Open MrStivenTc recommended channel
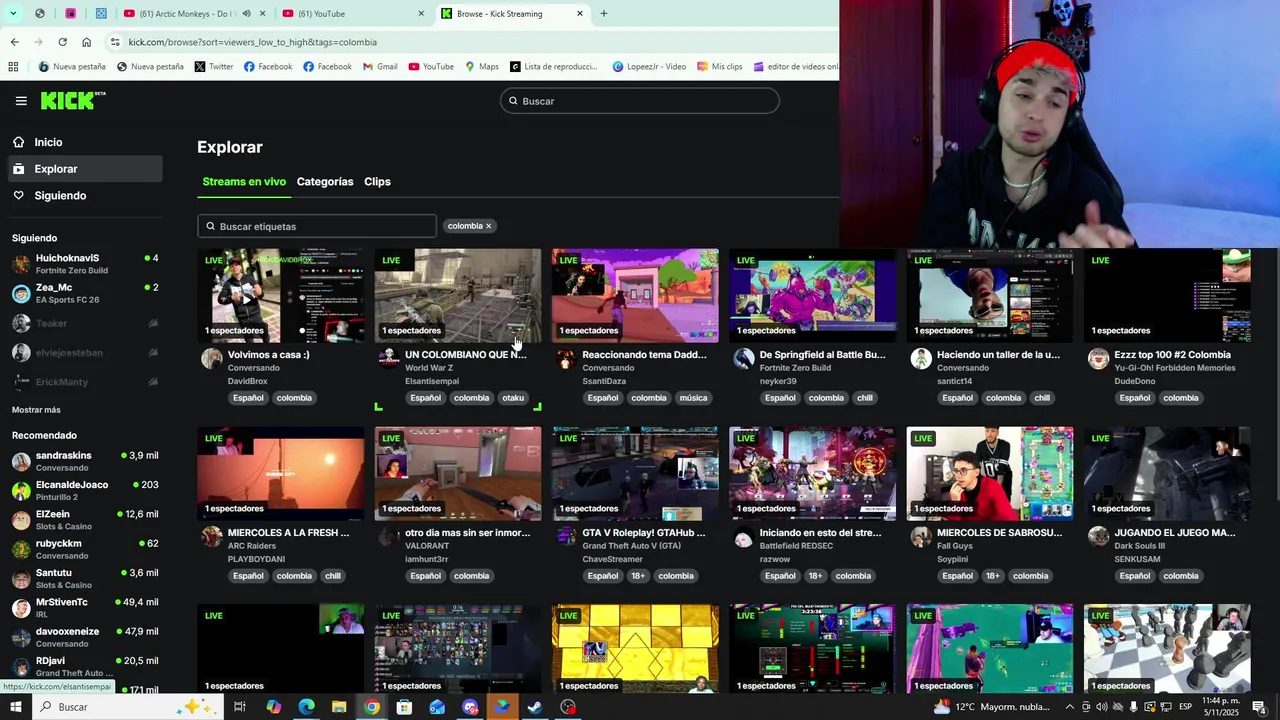The height and width of the screenshot is (720, 1280). (85, 607)
